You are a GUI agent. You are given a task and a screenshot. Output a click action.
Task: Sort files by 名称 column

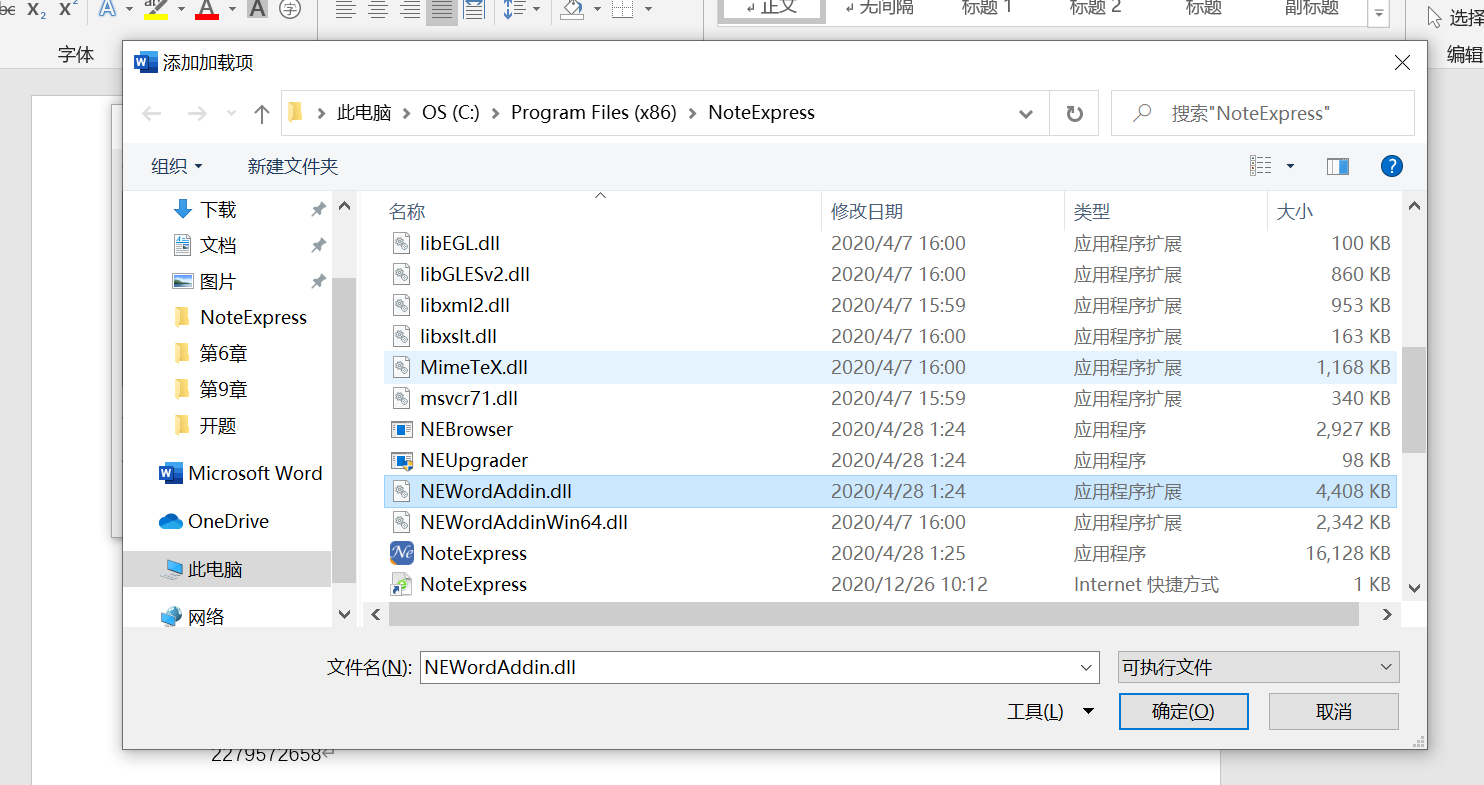tap(407, 211)
